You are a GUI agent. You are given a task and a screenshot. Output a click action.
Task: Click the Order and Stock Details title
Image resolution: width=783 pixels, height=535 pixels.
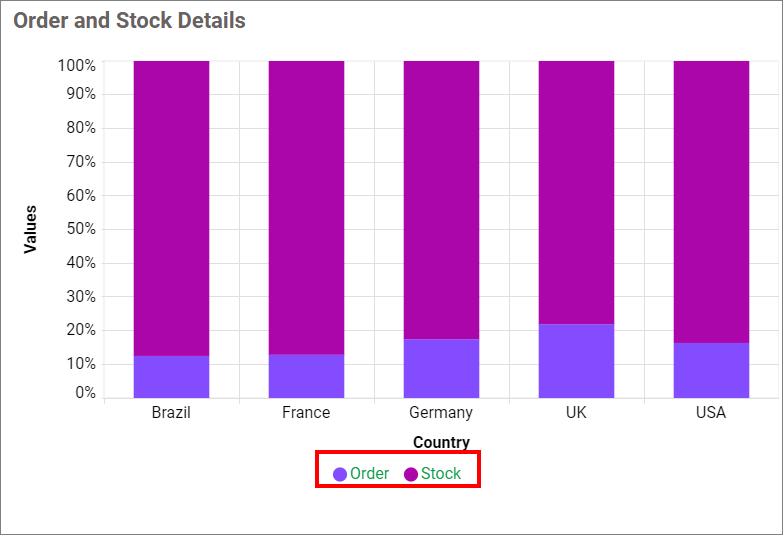tap(129, 21)
